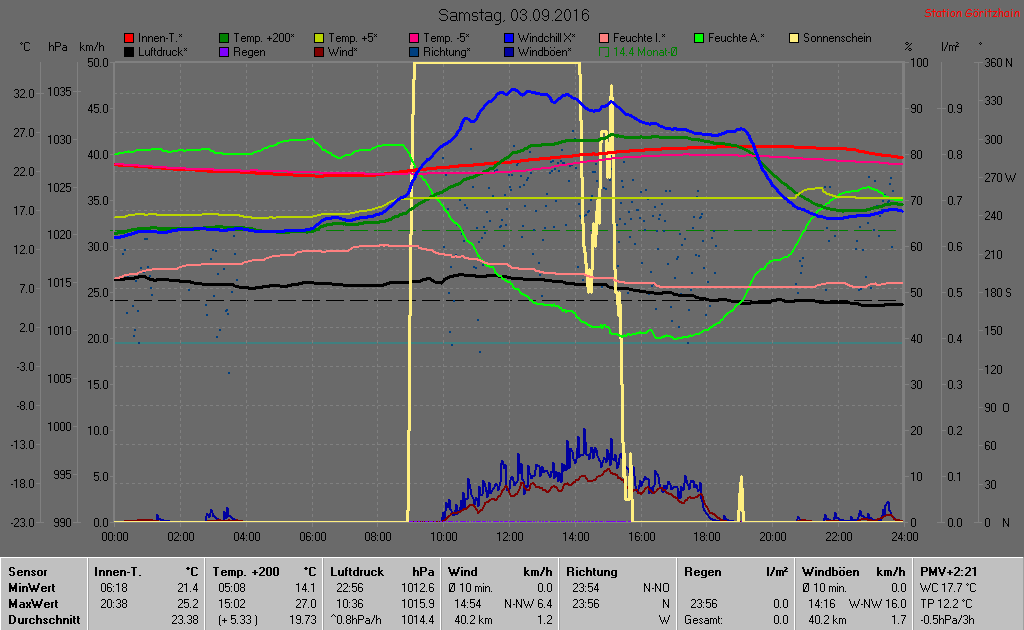Viewport: 1024px width, 630px height.
Task: Select the Temp. +200 minimum 14.1
Action: pyautogui.click(x=306, y=588)
